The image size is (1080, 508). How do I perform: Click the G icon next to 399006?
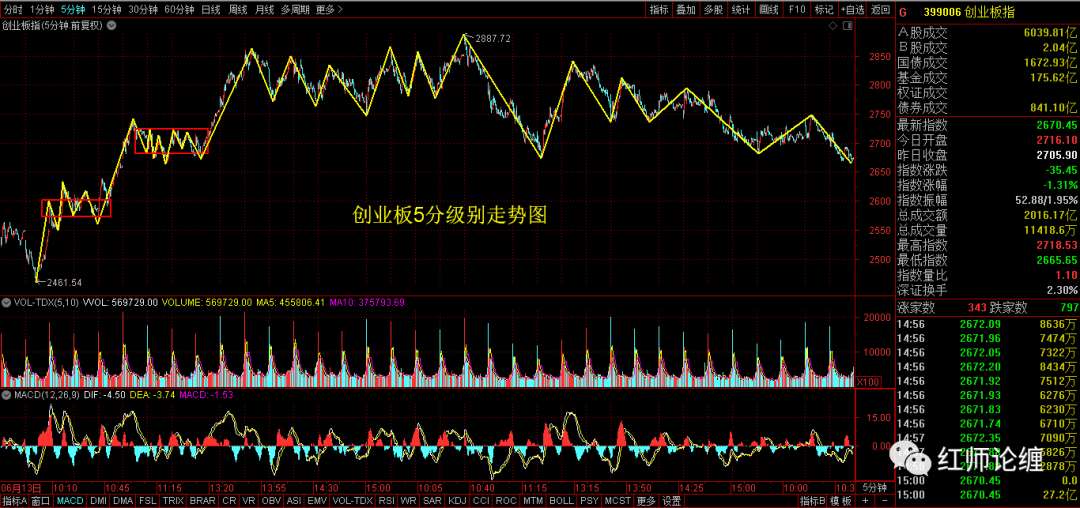tap(902, 12)
